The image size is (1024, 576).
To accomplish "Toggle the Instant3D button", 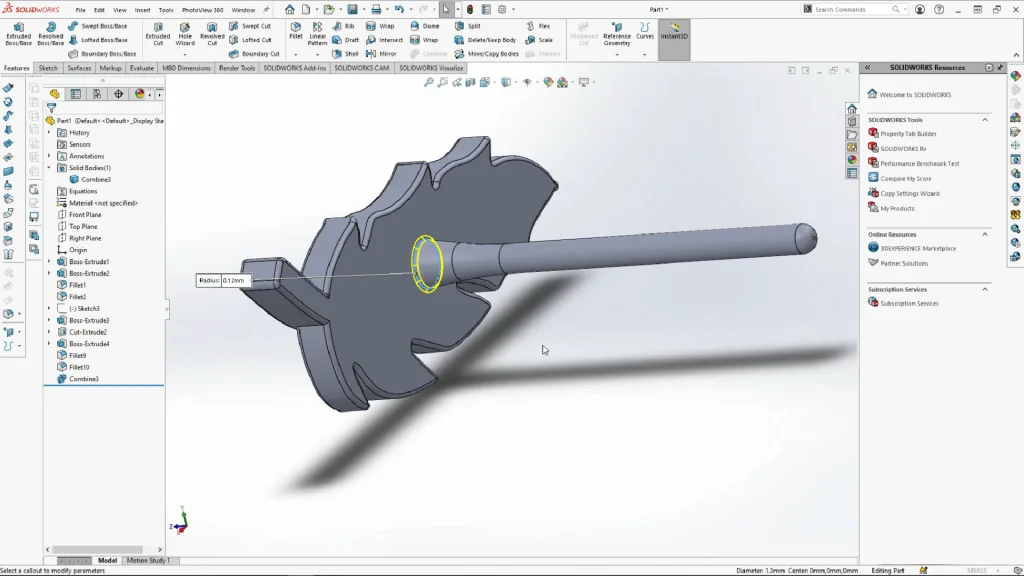I will tap(674, 34).
